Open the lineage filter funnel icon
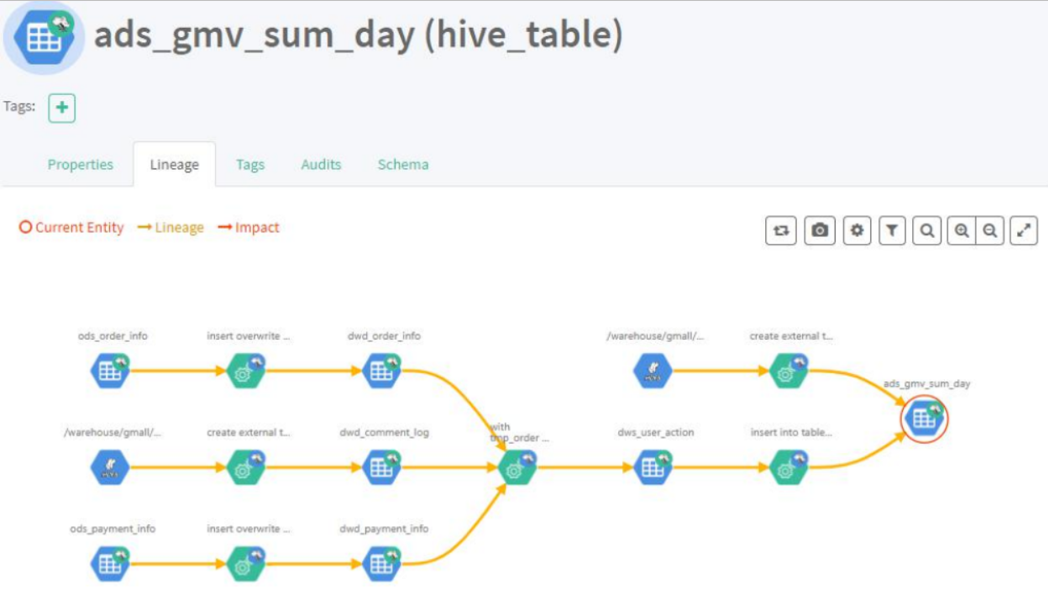This screenshot has width=1048, height=595. point(892,231)
